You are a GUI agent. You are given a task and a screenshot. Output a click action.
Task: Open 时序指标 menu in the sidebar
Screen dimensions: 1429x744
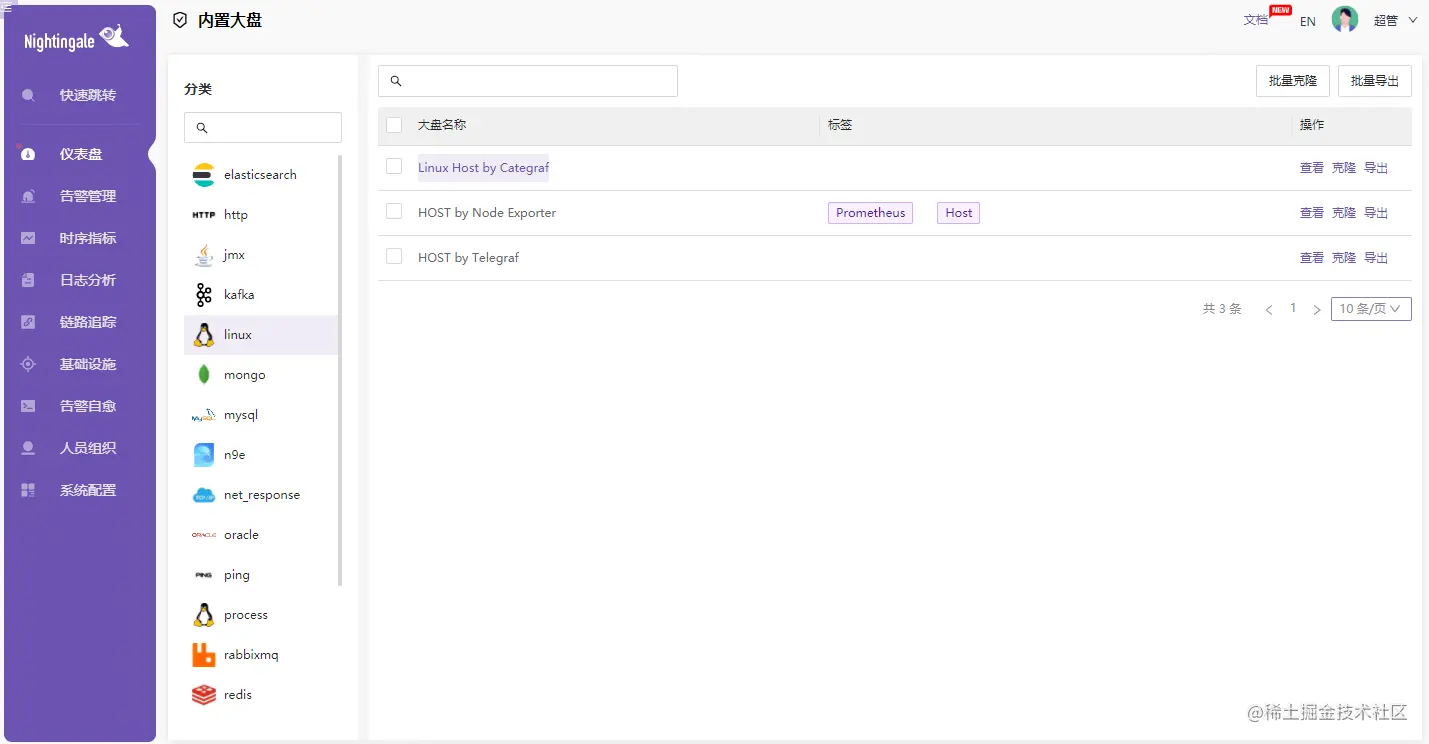[87, 238]
